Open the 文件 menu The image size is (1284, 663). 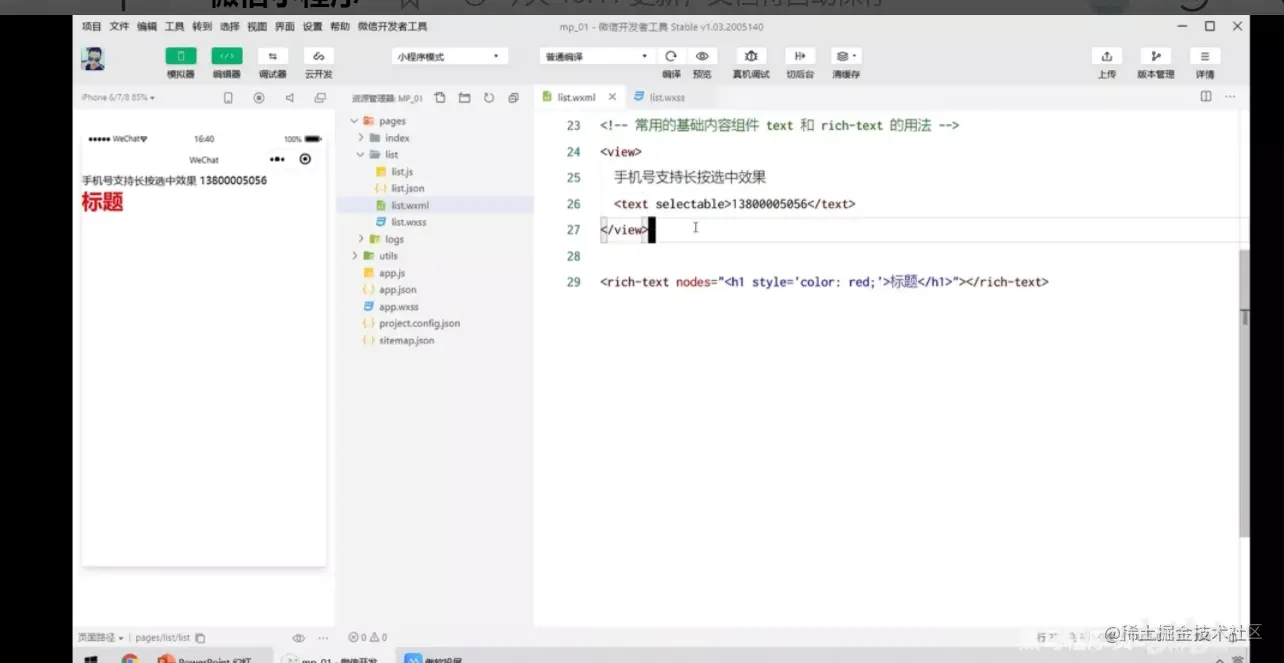pos(119,27)
